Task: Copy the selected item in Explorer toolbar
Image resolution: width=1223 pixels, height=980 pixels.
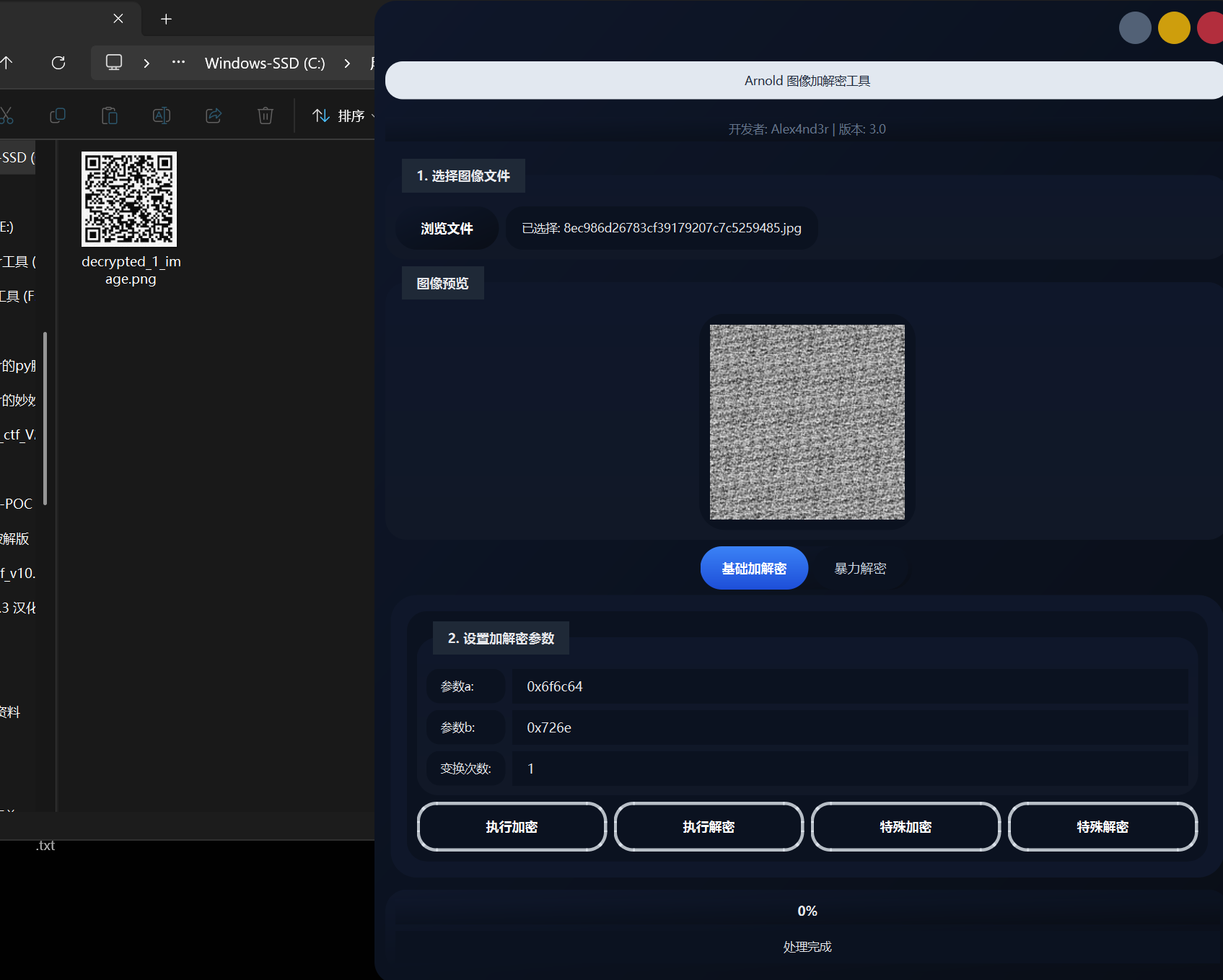Action: [58, 115]
